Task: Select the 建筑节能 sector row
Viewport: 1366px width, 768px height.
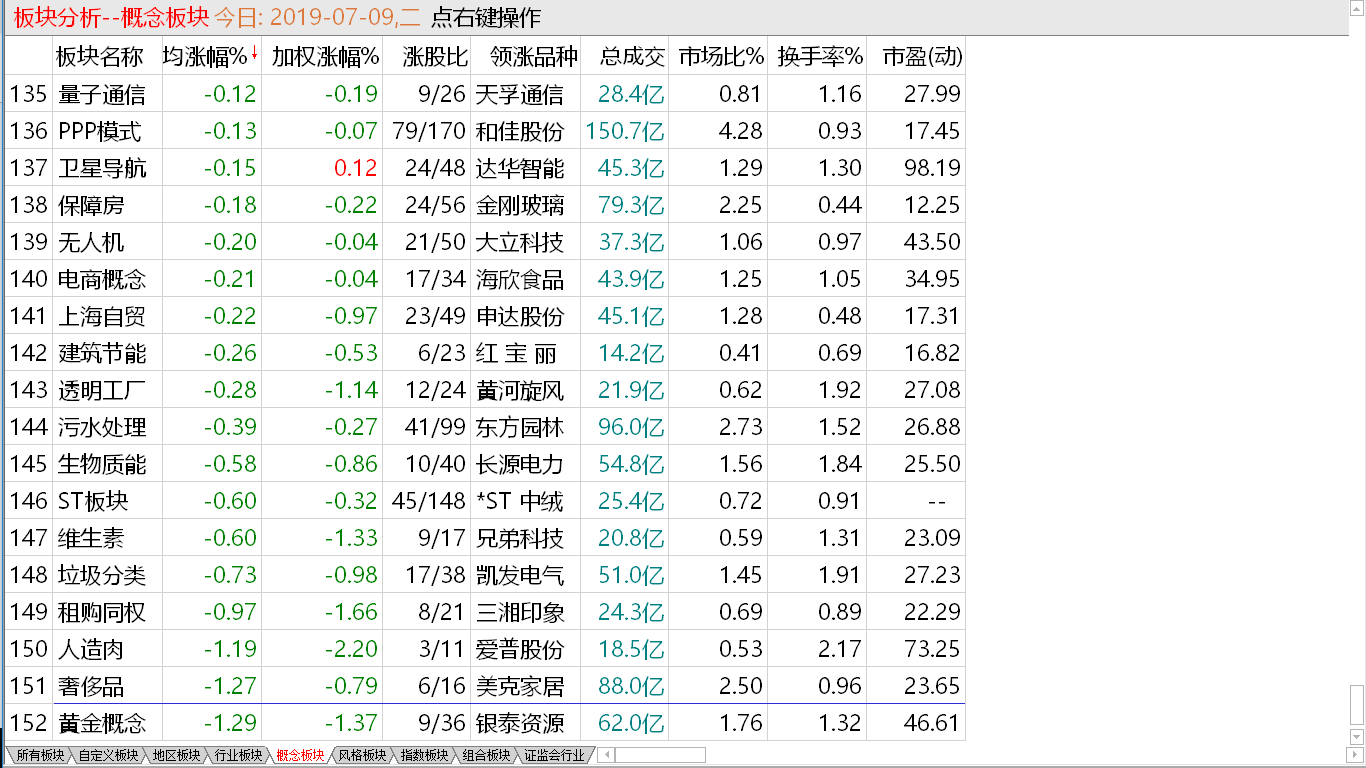Action: tap(485, 353)
